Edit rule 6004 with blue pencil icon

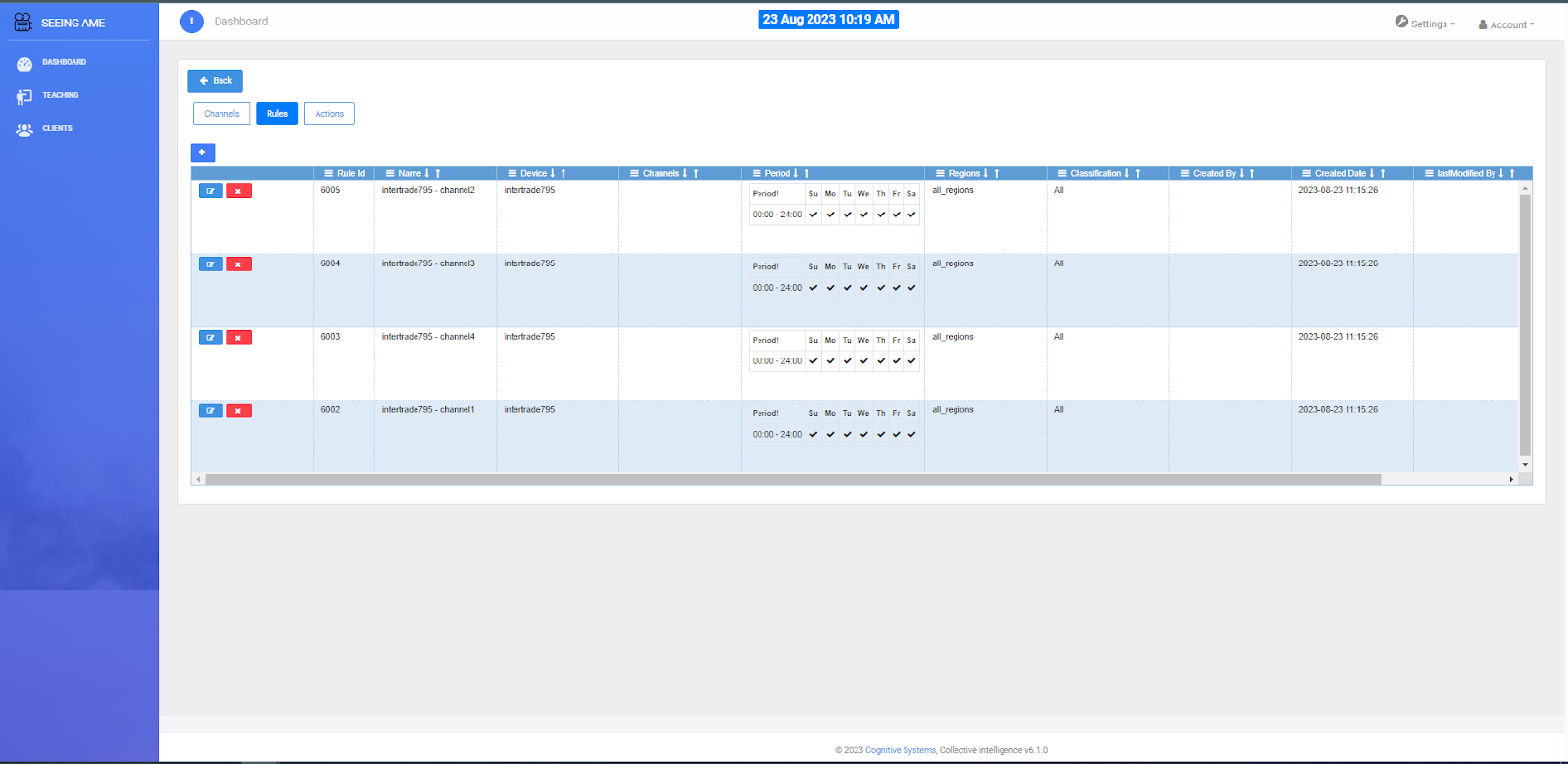pos(211,264)
